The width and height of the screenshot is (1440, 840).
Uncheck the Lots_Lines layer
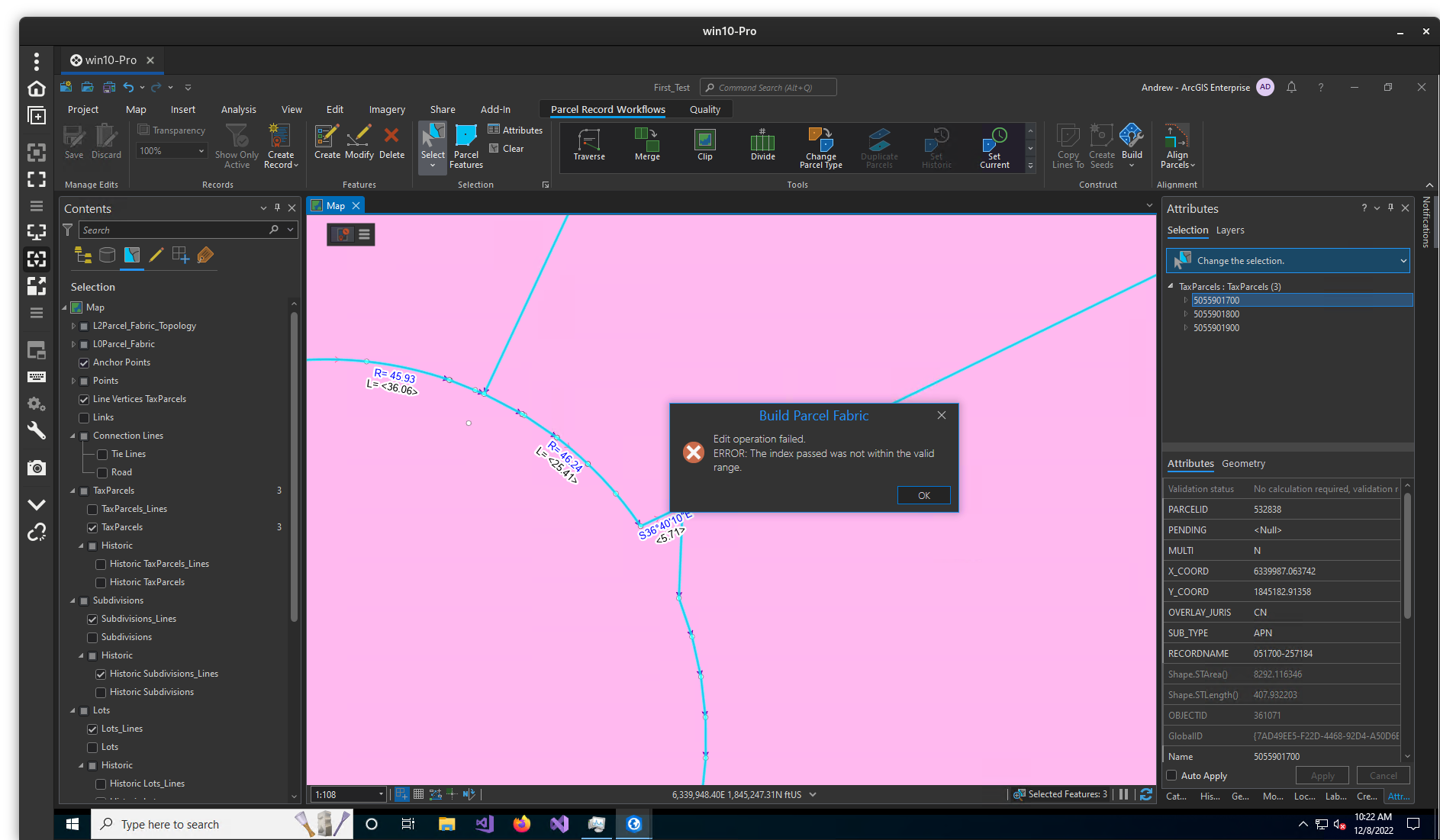(x=93, y=729)
